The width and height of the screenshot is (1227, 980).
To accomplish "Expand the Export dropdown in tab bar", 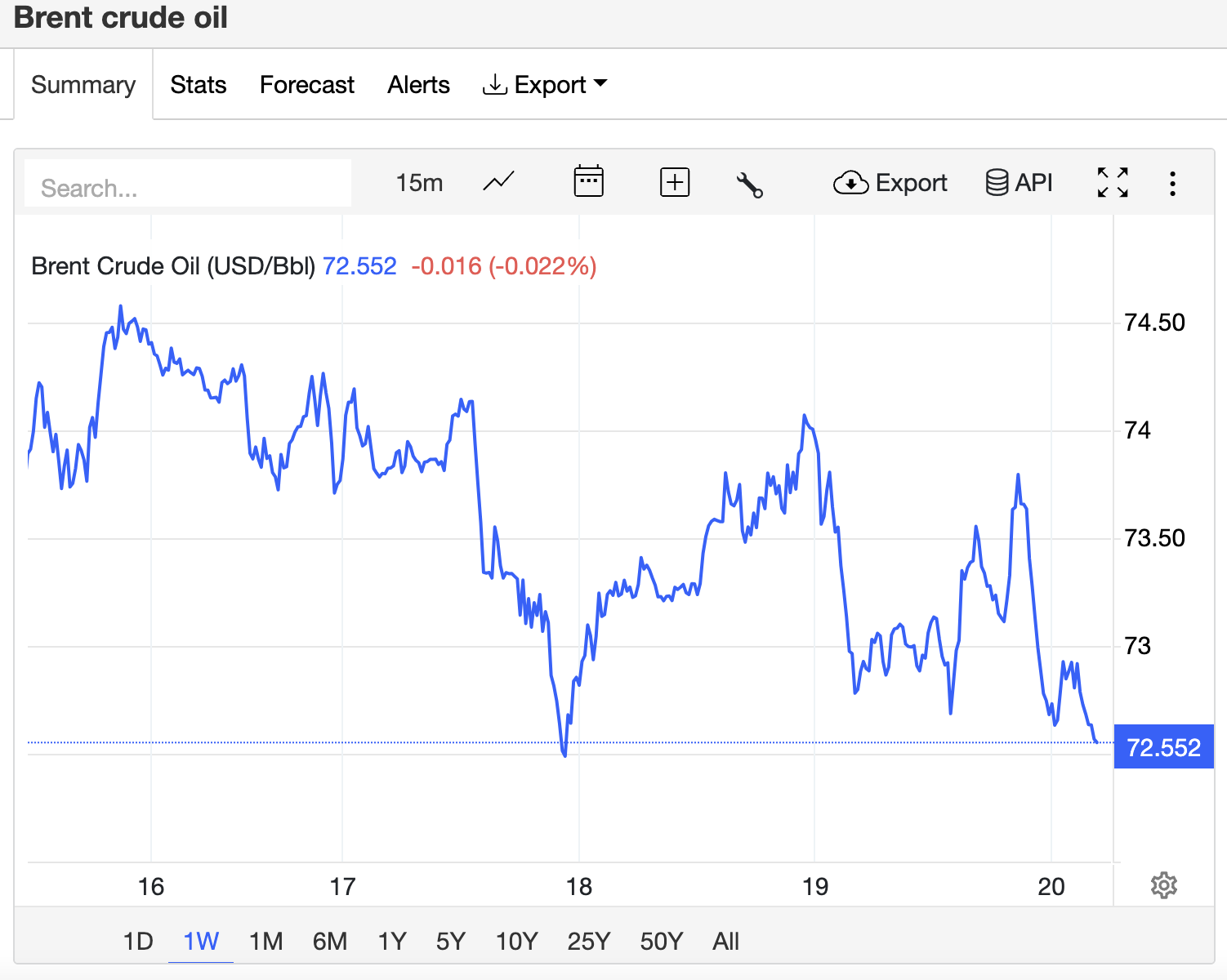I will [x=545, y=84].
